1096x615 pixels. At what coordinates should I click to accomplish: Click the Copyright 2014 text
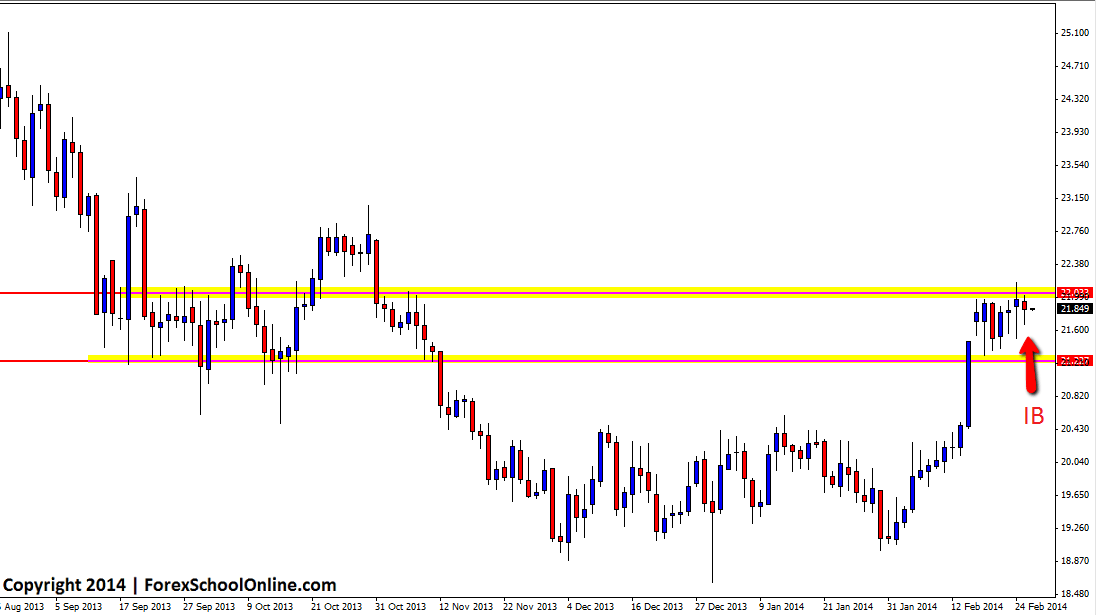(x=65, y=585)
